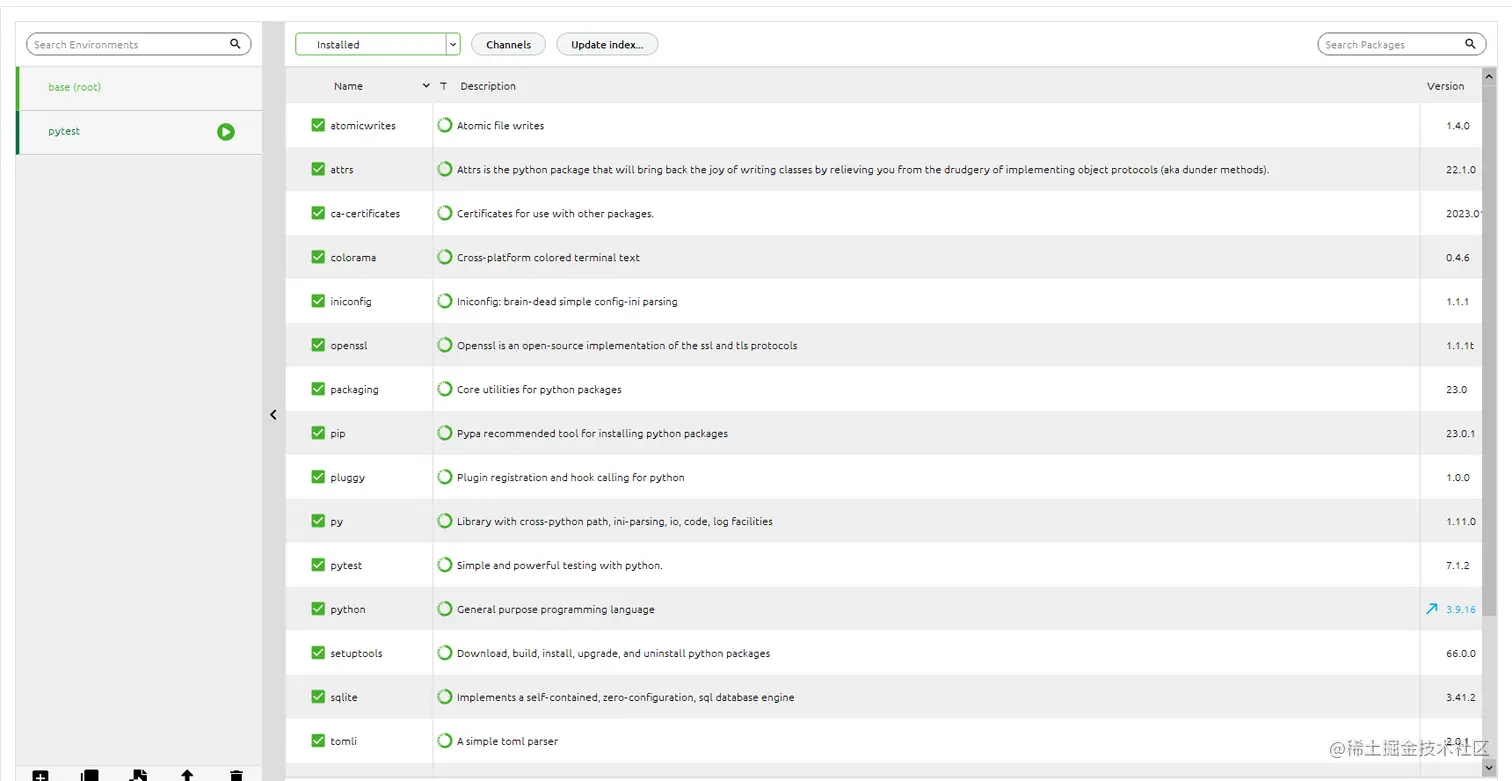Click the description 'A simple toml parser'
1512x781 pixels.
[x=507, y=741]
